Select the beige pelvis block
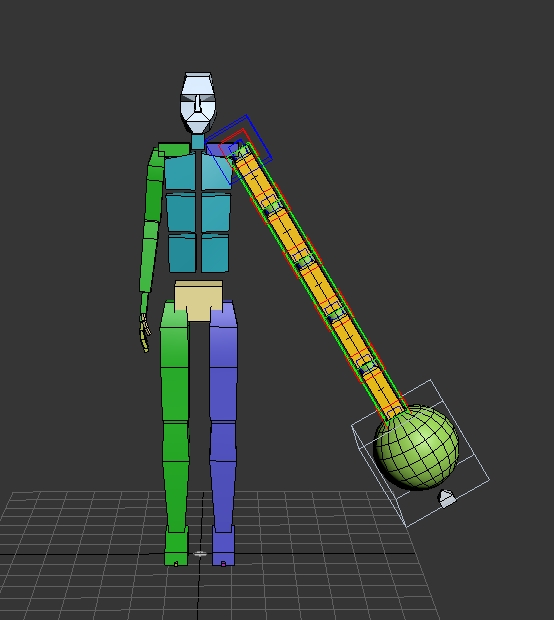Screen dimensions: 554x620 pos(199,301)
